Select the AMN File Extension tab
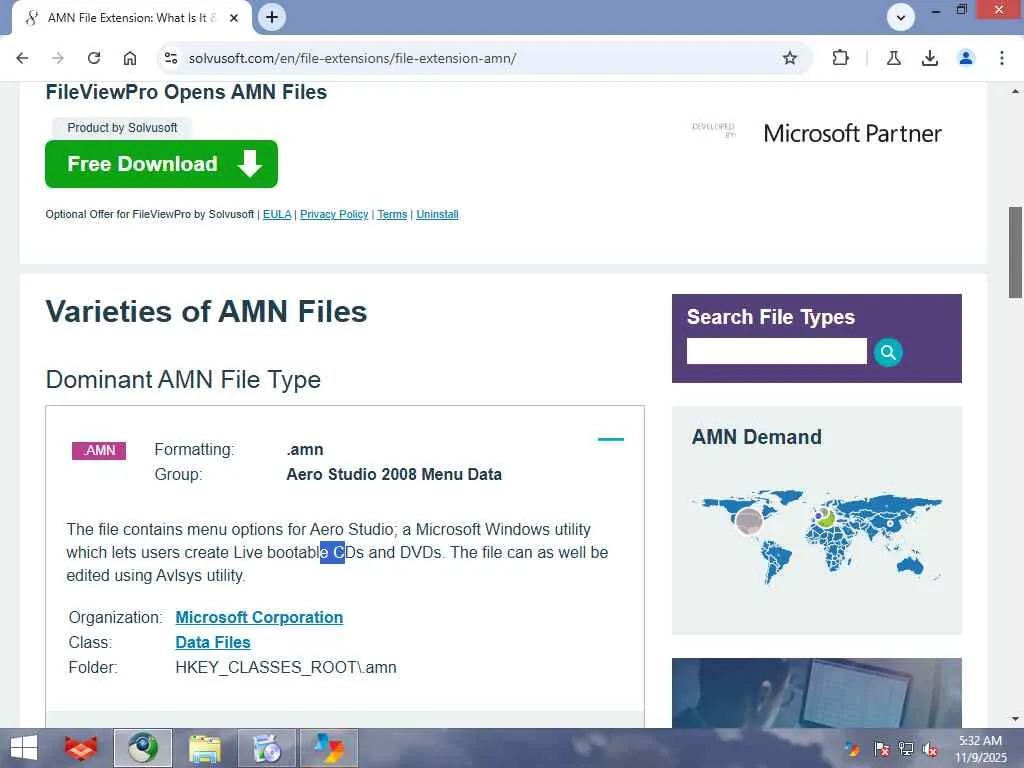Image resolution: width=1024 pixels, height=768 pixels. [131, 18]
